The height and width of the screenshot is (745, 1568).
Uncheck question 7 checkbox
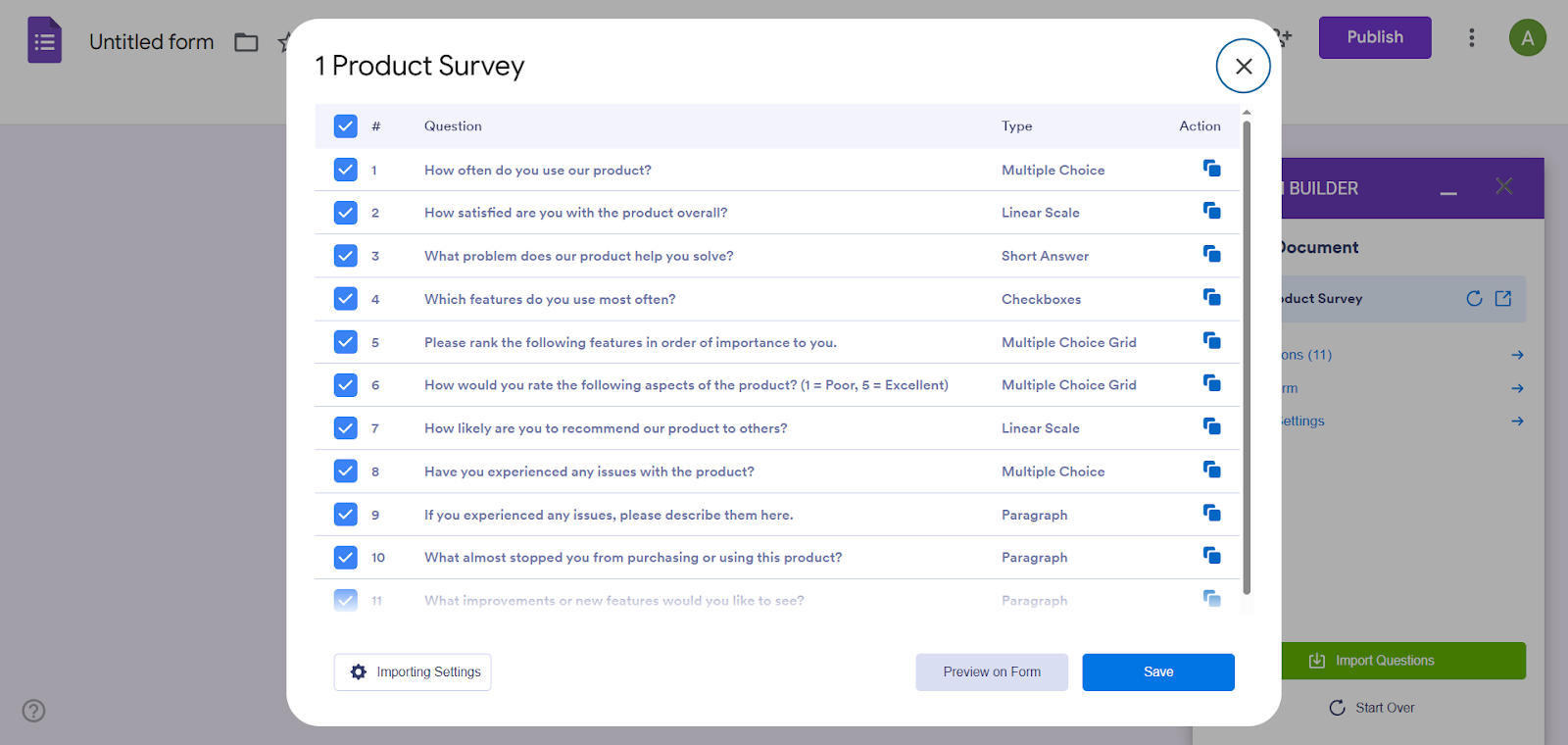(346, 428)
